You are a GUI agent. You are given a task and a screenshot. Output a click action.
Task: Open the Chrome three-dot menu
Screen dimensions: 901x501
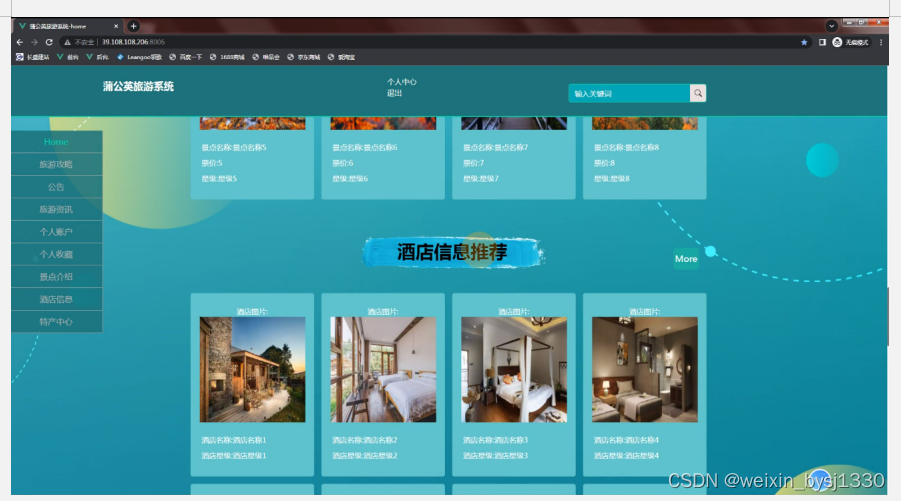pos(881,42)
